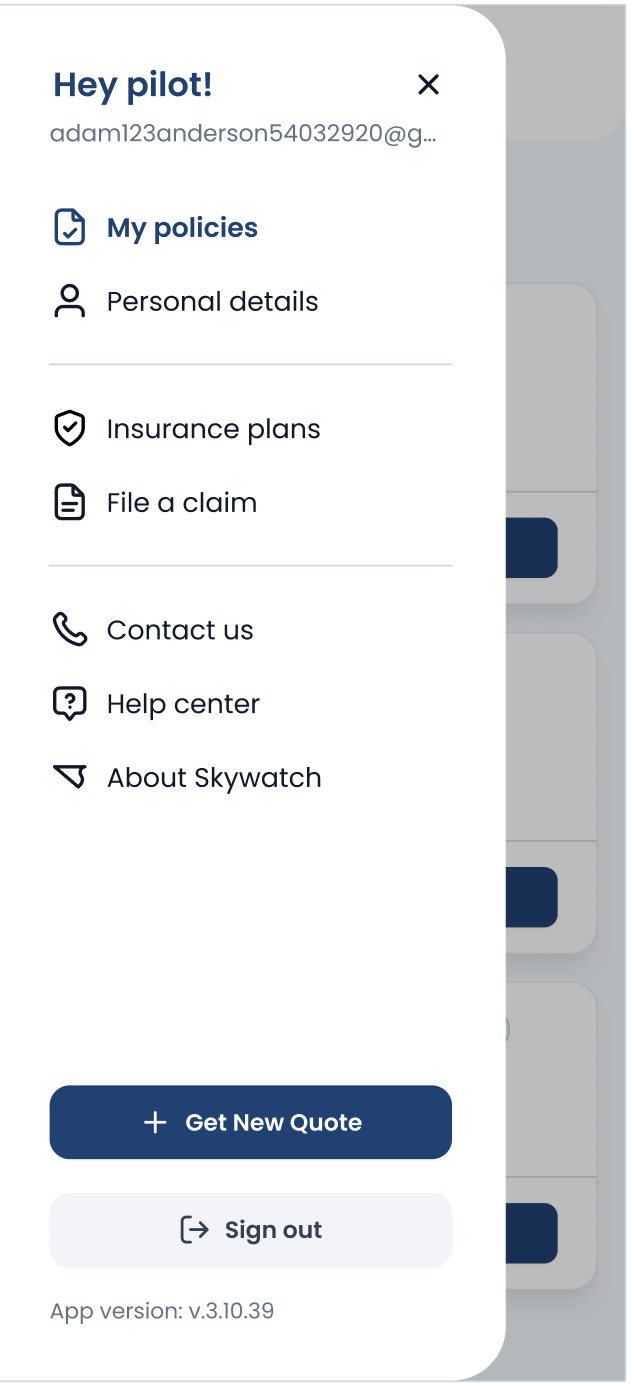Open About Skywatch
The width and height of the screenshot is (632, 1384).
click(x=214, y=778)
